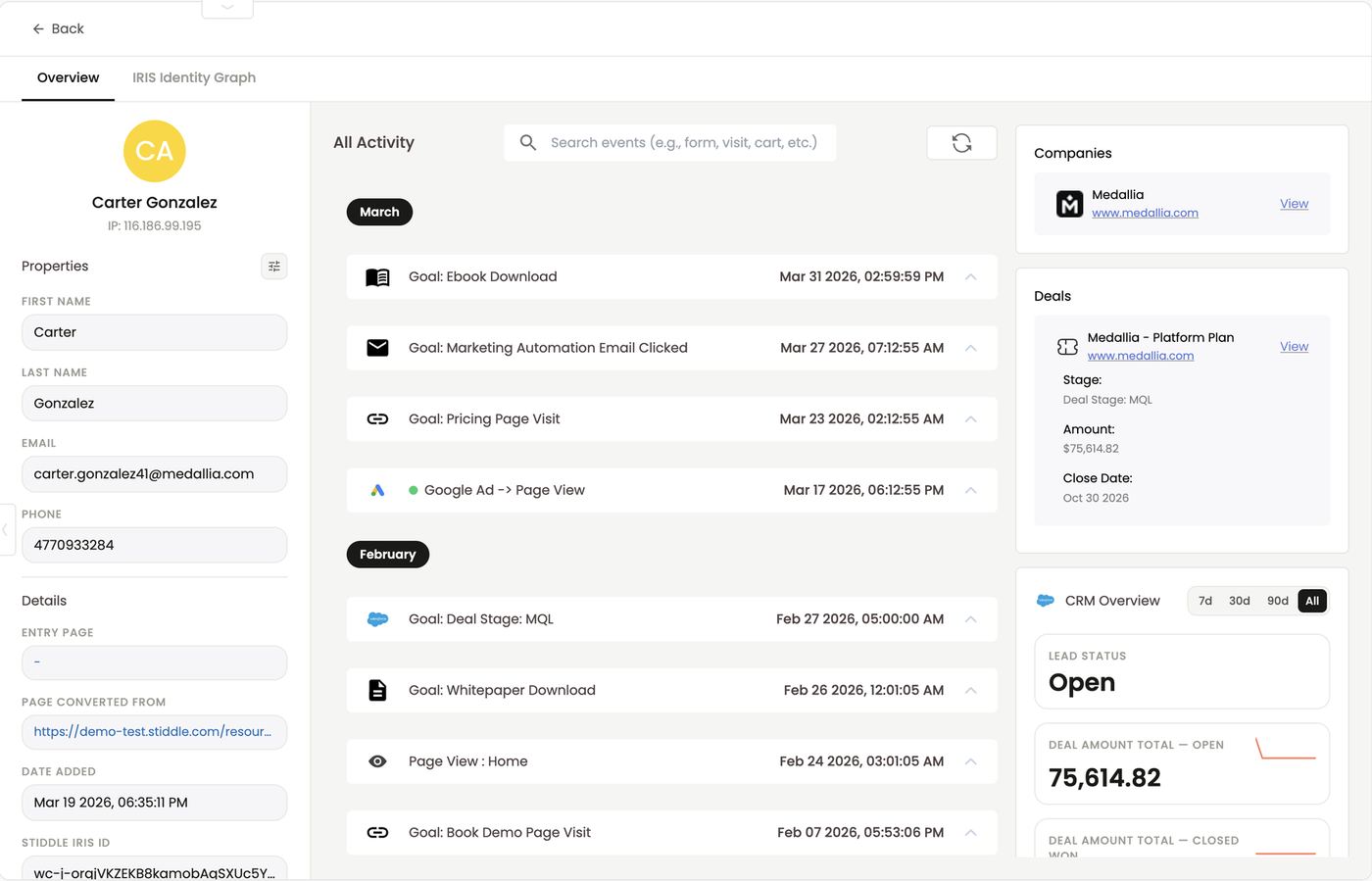This screenshot has height=881, width=1372.
Task: Click the March month badge
Action: (379, 212)
